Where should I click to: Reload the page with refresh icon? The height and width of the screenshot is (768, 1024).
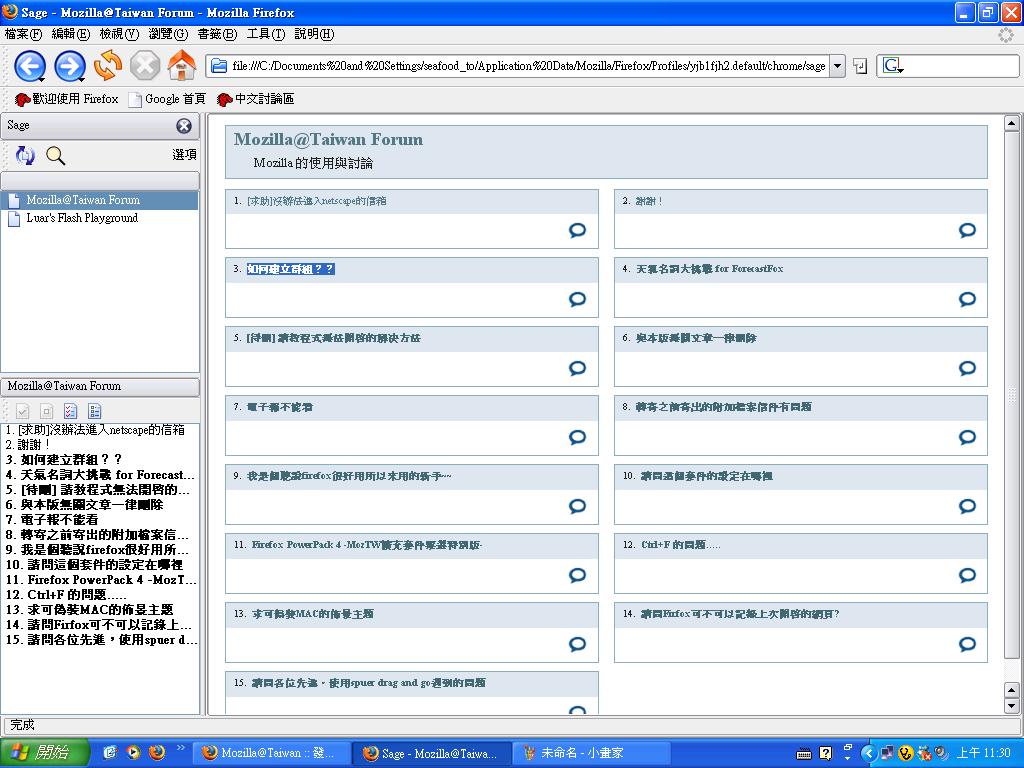[108, 65]
